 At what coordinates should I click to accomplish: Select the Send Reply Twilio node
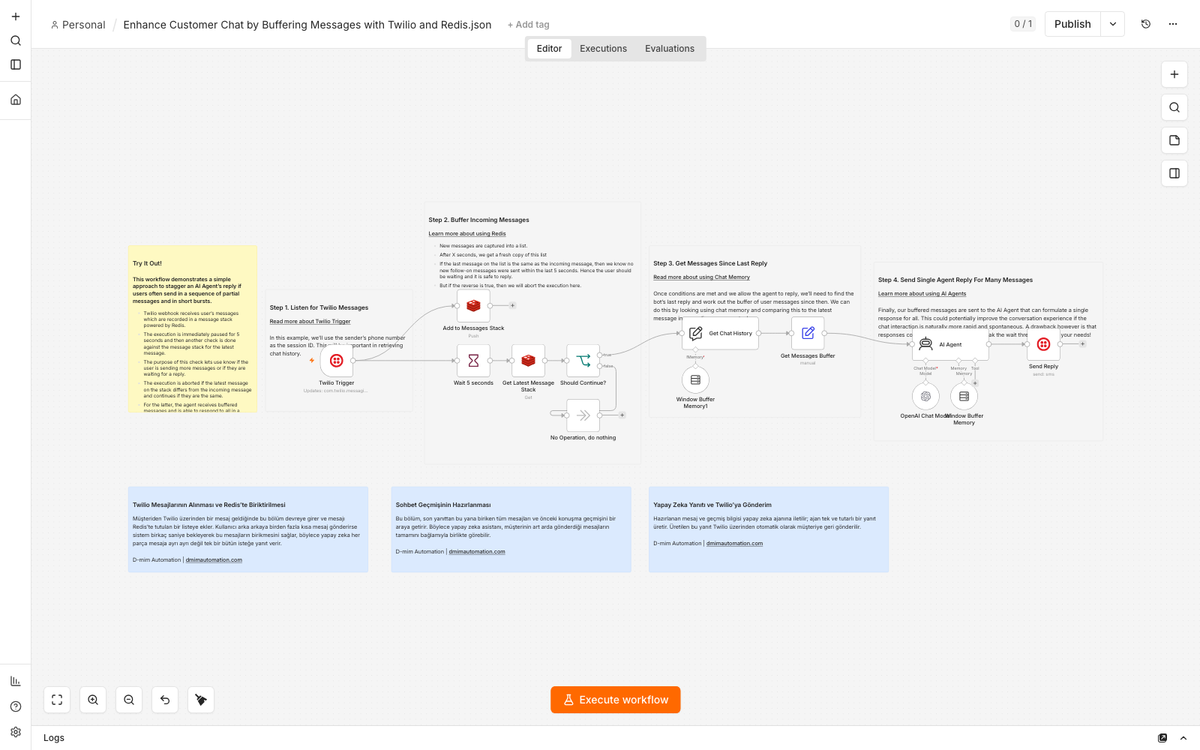tap(1043, 344)
